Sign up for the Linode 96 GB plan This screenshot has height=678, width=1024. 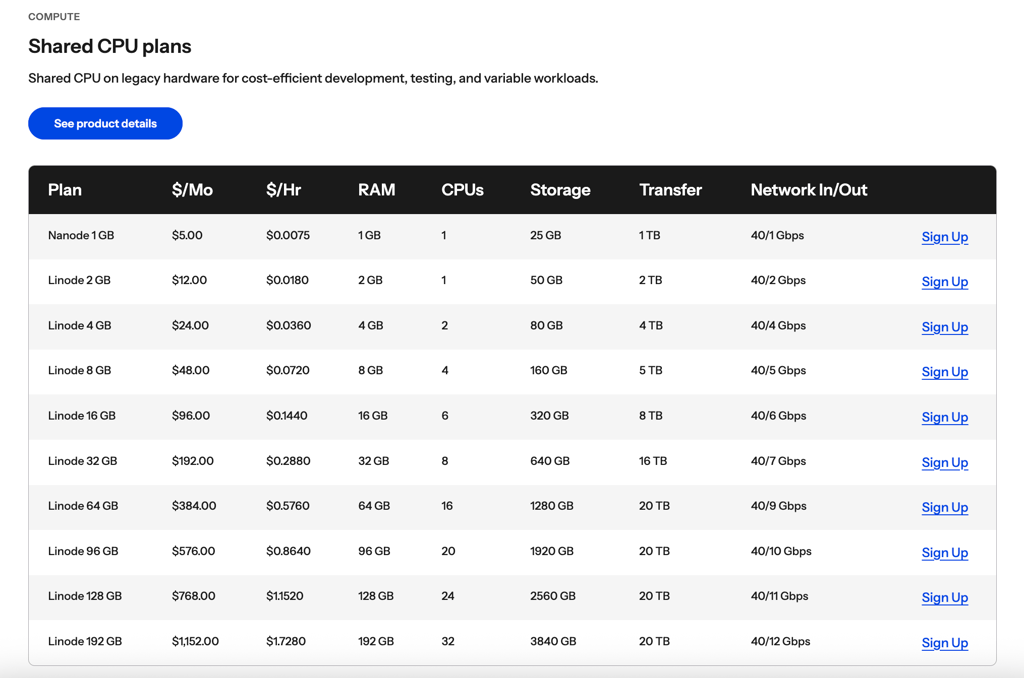pos(944,553)
